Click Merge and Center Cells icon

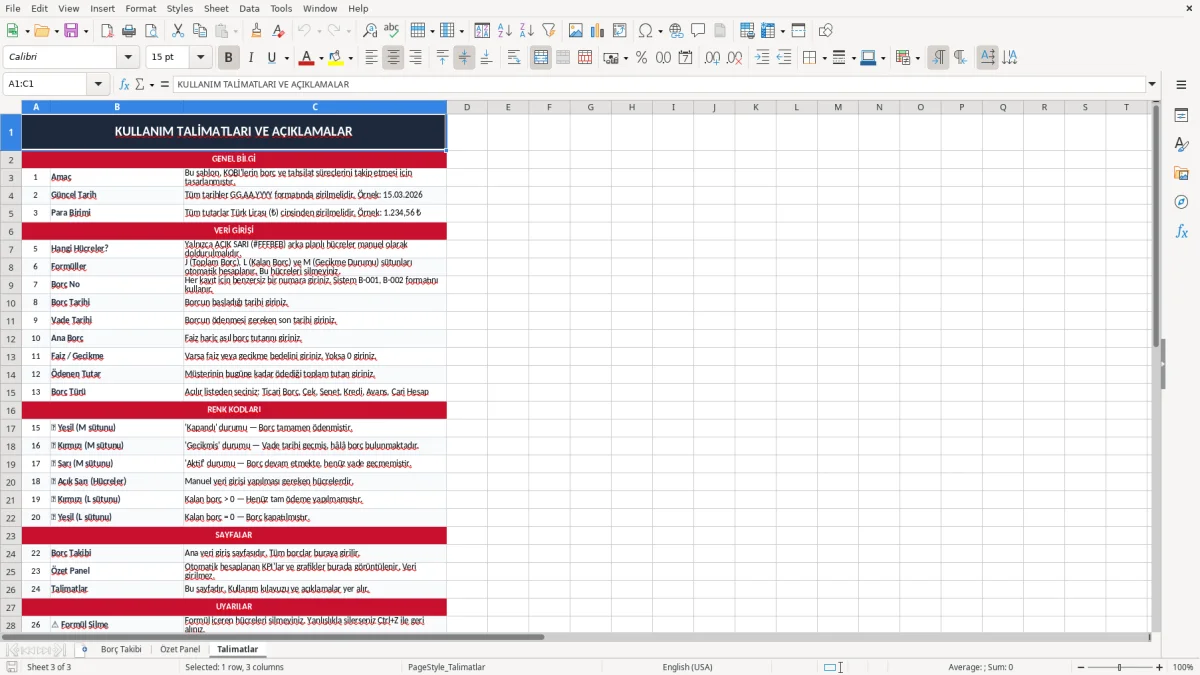click(541, 58)
